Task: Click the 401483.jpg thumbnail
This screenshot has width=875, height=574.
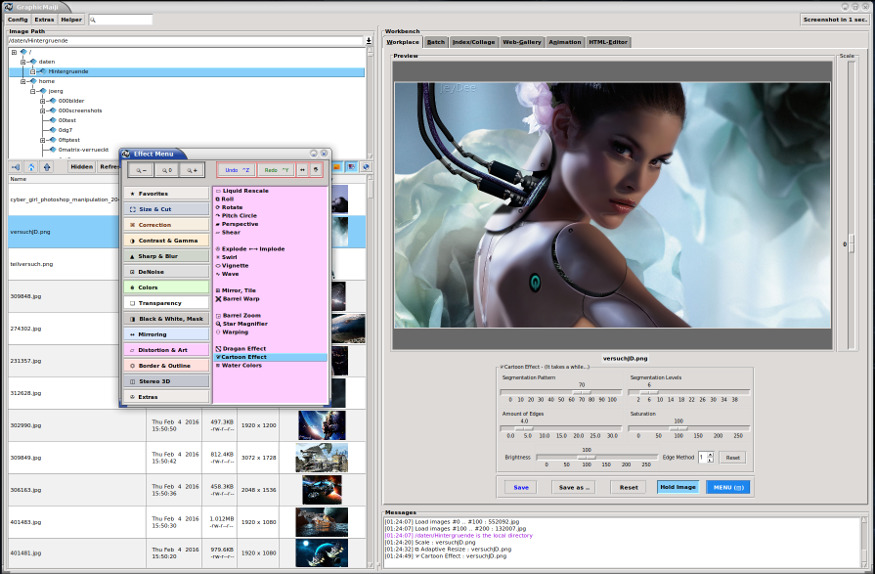Action: 322,522
